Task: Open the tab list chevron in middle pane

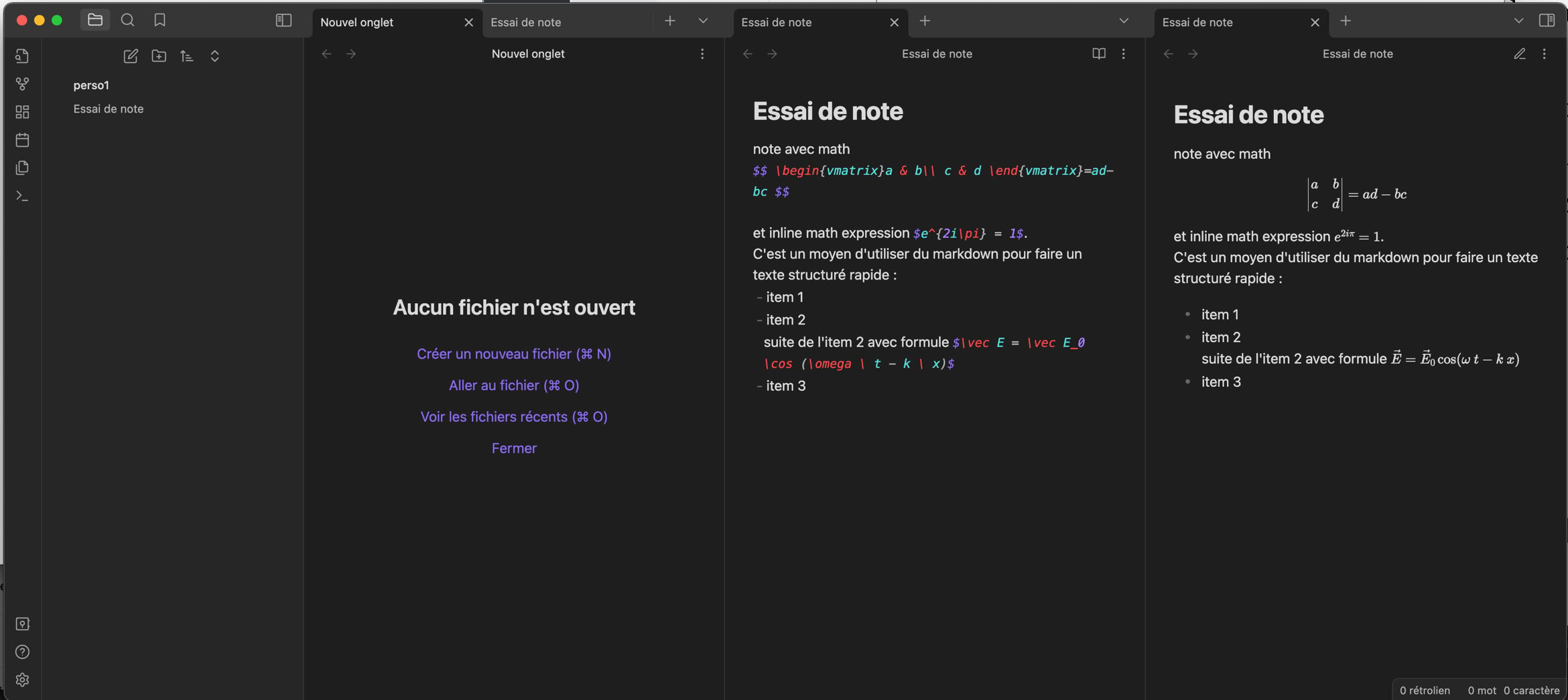Action: pyautogui.click(x=1124, y=21)
